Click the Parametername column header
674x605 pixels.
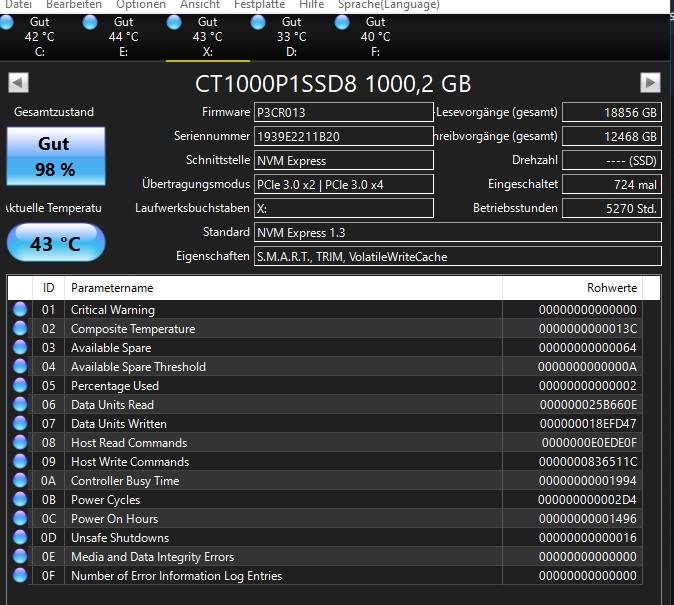click(283, 288)
